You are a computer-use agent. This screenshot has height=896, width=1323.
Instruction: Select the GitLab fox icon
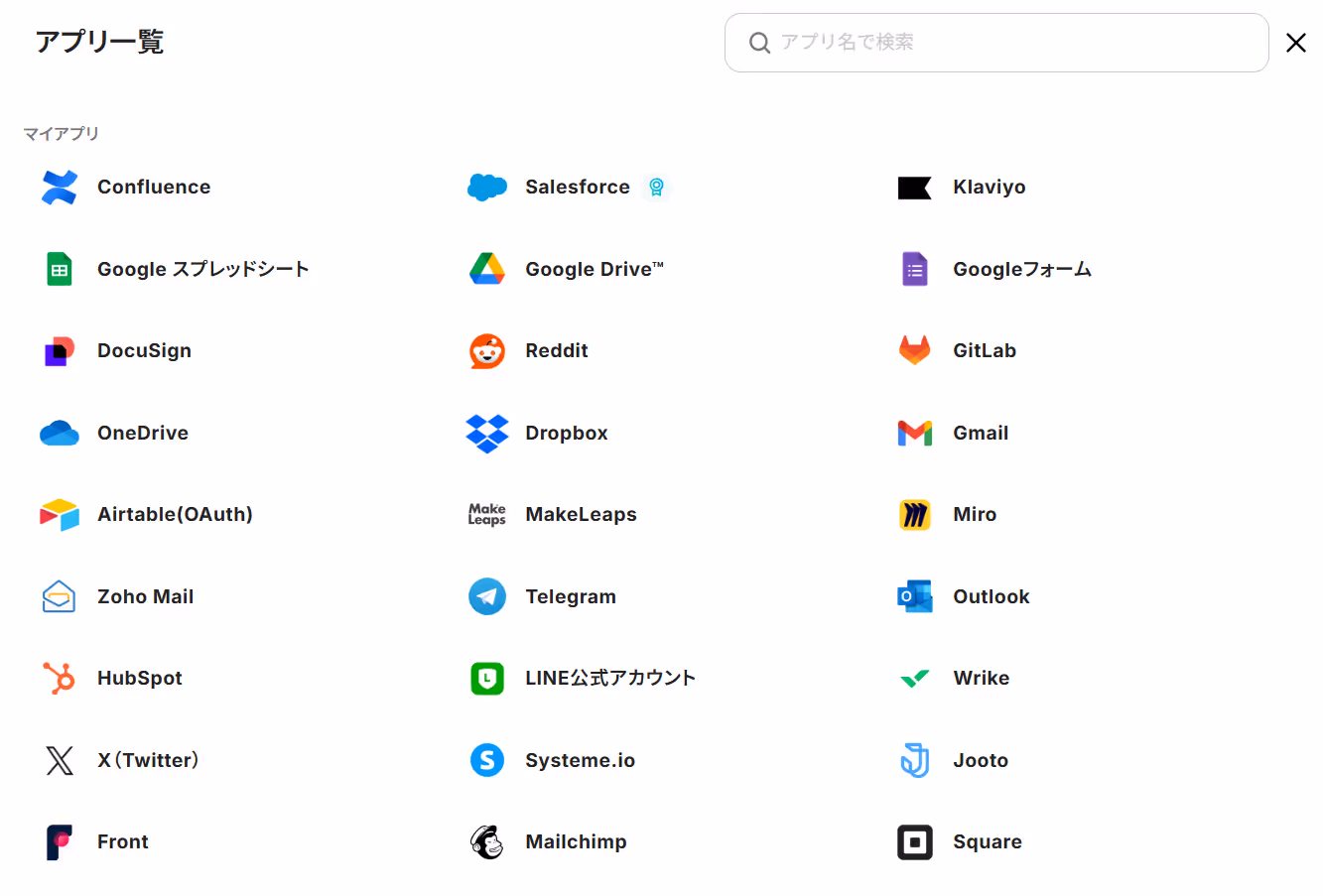tap(915, 350)
